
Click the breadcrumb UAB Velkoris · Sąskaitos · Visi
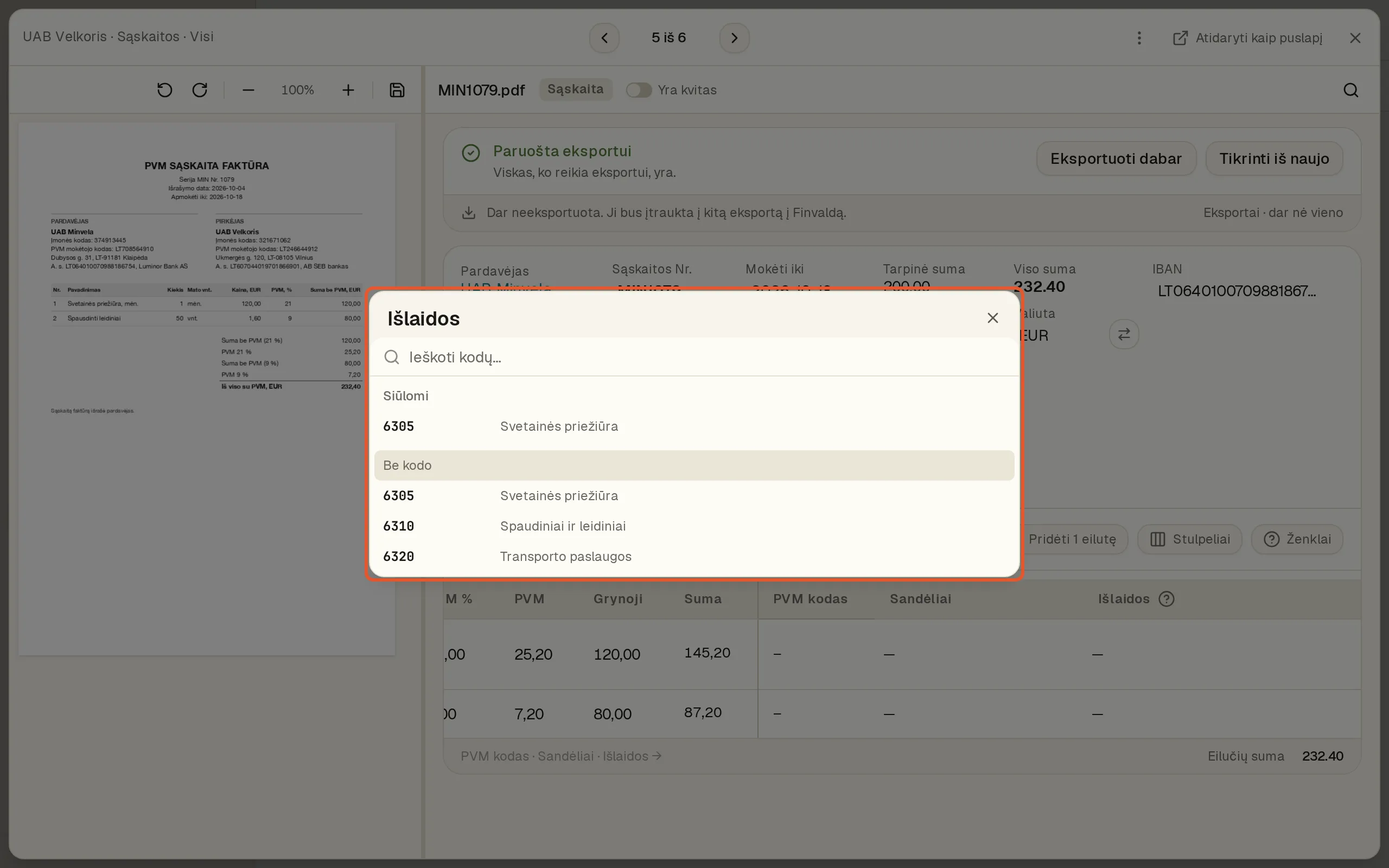pos(118,37)
